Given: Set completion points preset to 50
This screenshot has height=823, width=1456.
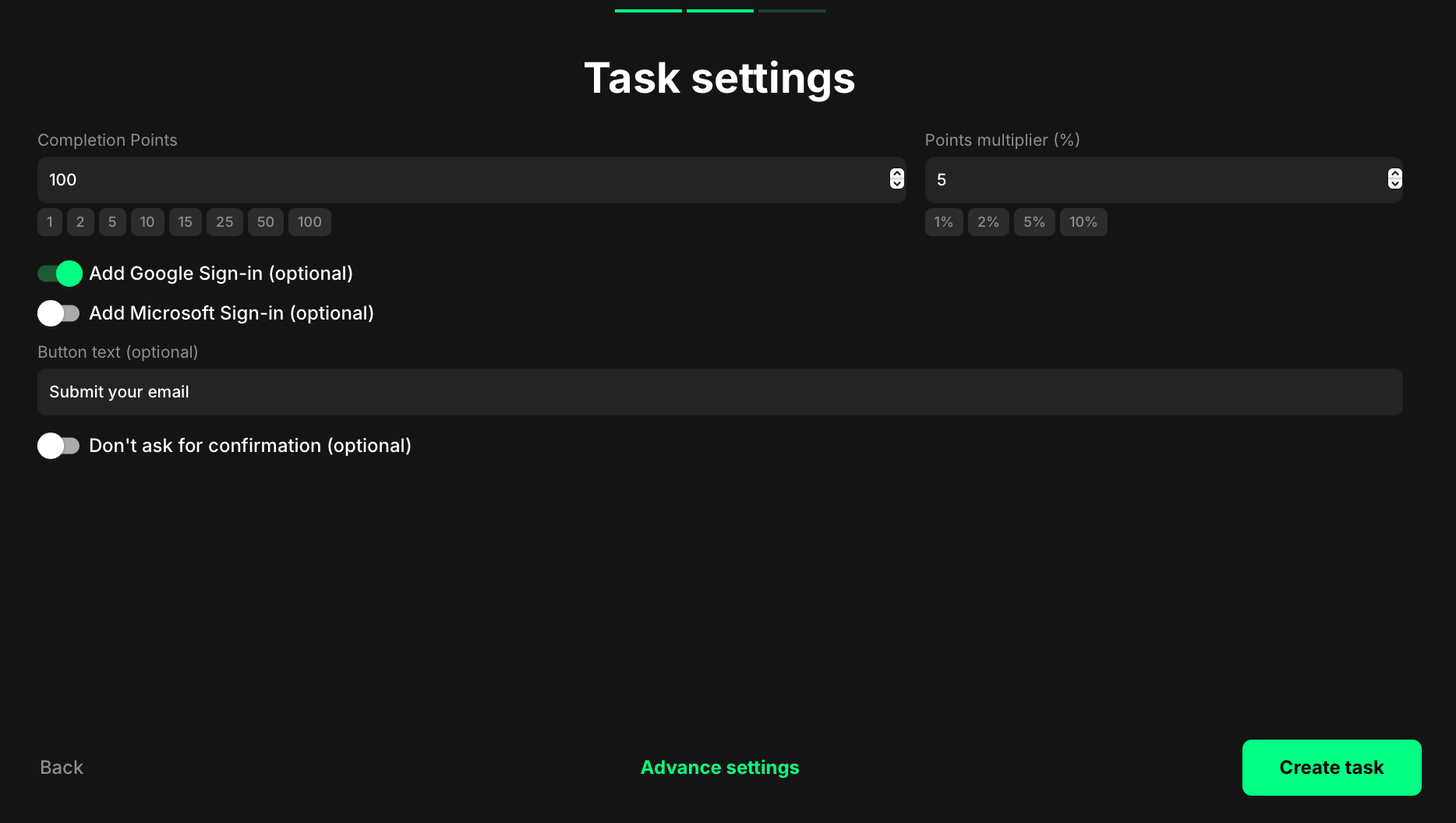Looking at the screenshot, I should 266,222.
